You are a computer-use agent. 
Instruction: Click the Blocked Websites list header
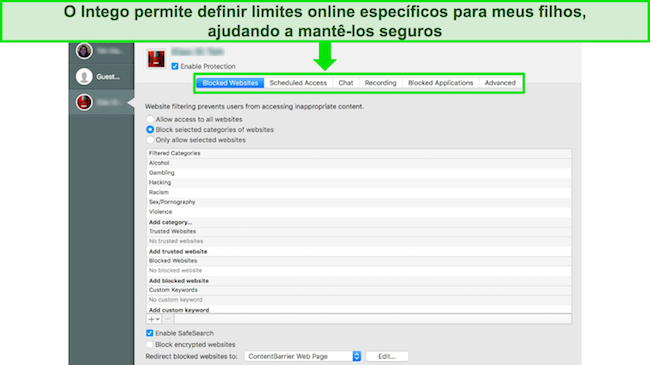(x=359, y=260)
